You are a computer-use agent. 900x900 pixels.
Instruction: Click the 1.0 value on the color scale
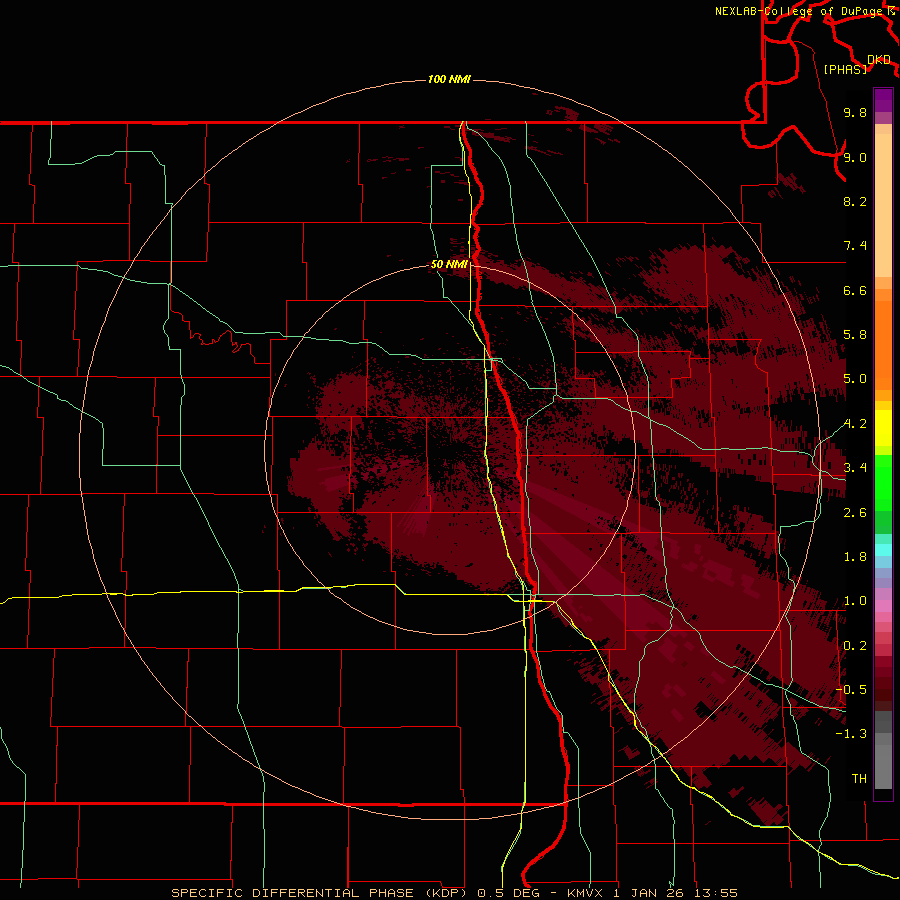(855, 601)
